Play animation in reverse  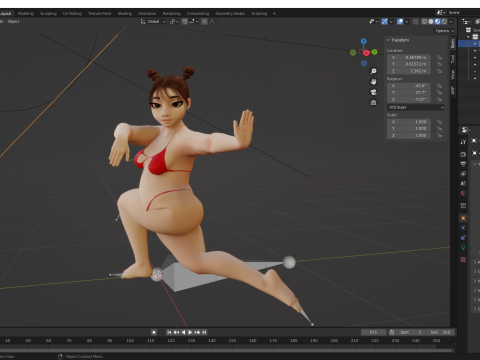tap(183, 332)
